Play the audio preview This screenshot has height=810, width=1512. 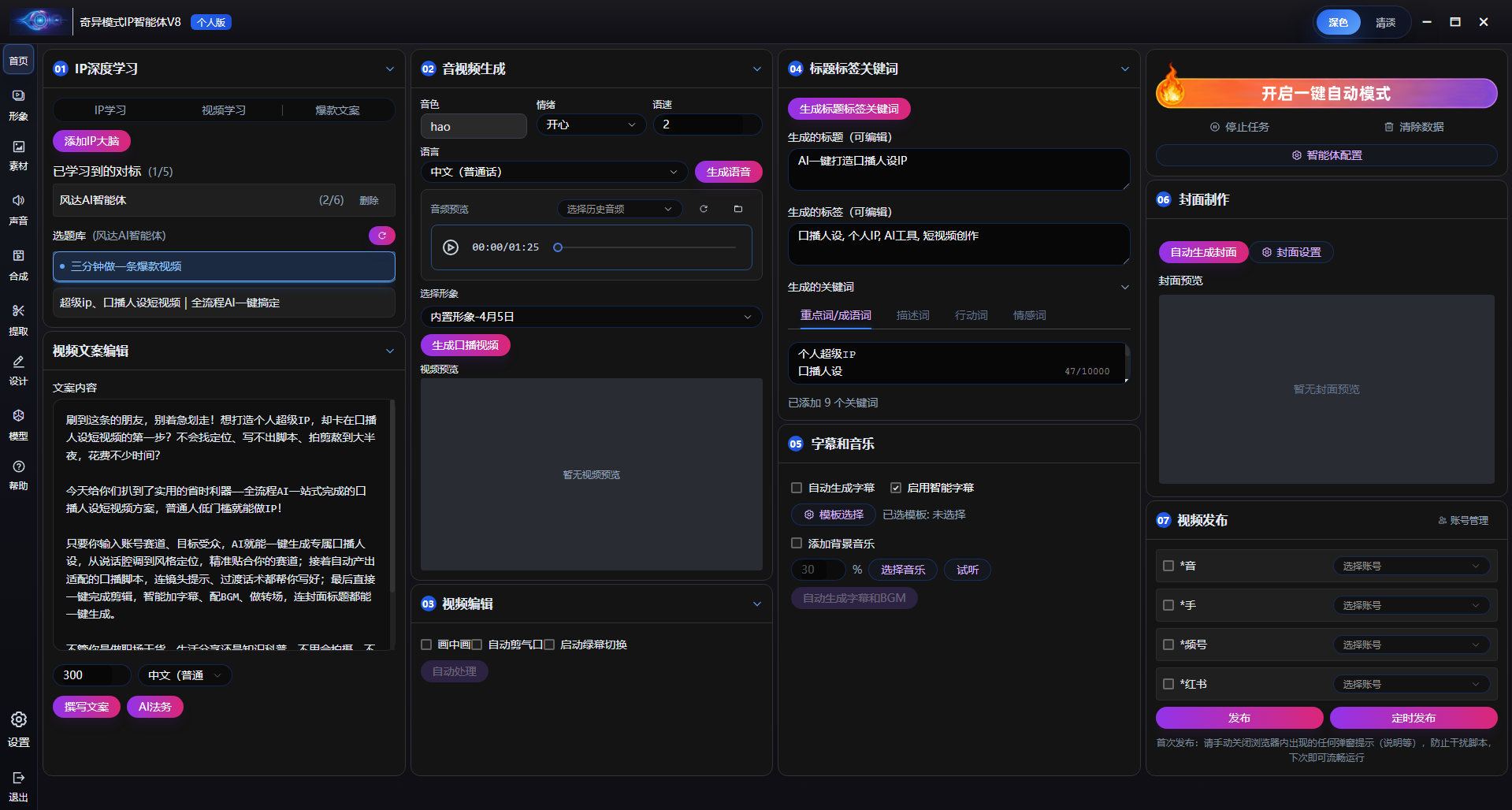451,247
